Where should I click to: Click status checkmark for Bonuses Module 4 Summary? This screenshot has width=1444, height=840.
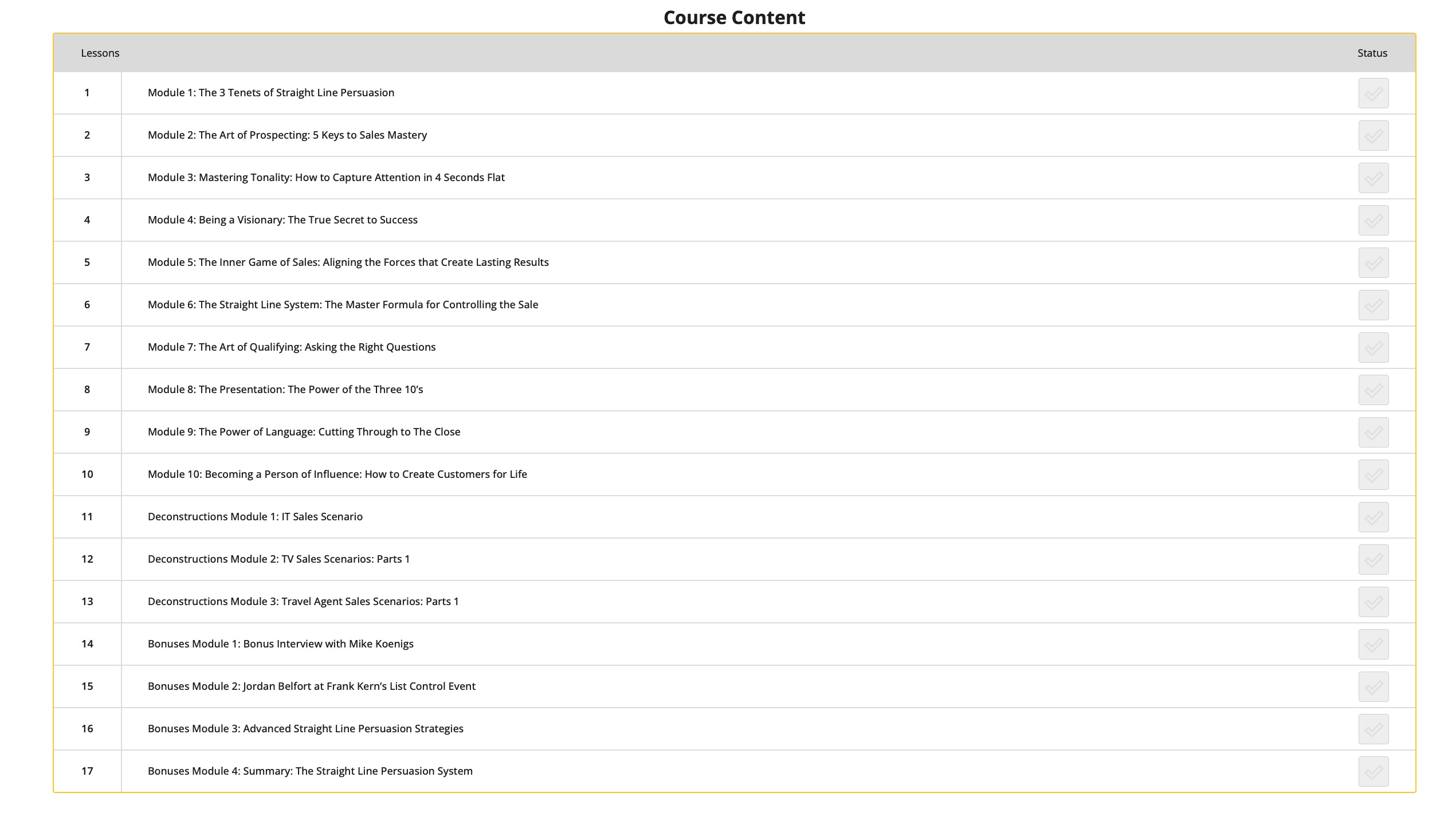click(1374, 771)
